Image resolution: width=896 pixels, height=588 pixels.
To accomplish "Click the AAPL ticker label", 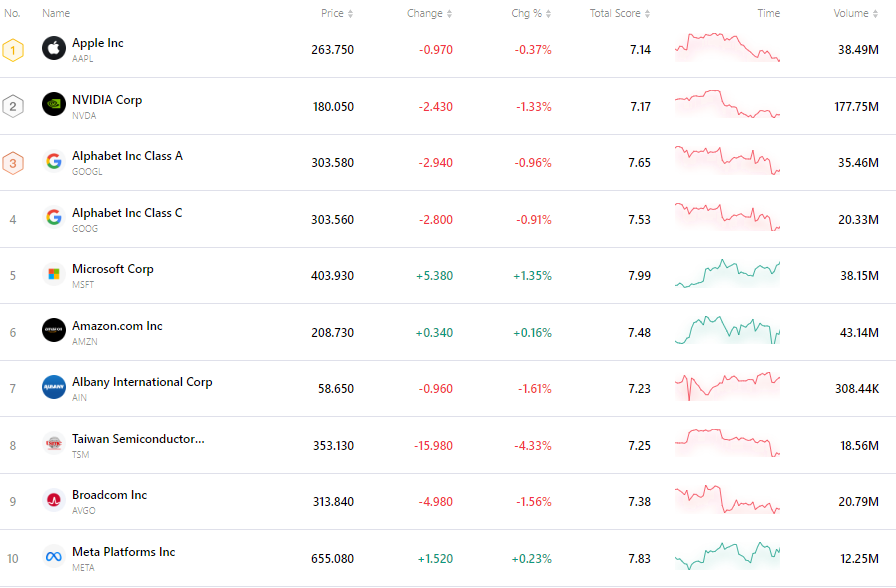I will [84, 58].
